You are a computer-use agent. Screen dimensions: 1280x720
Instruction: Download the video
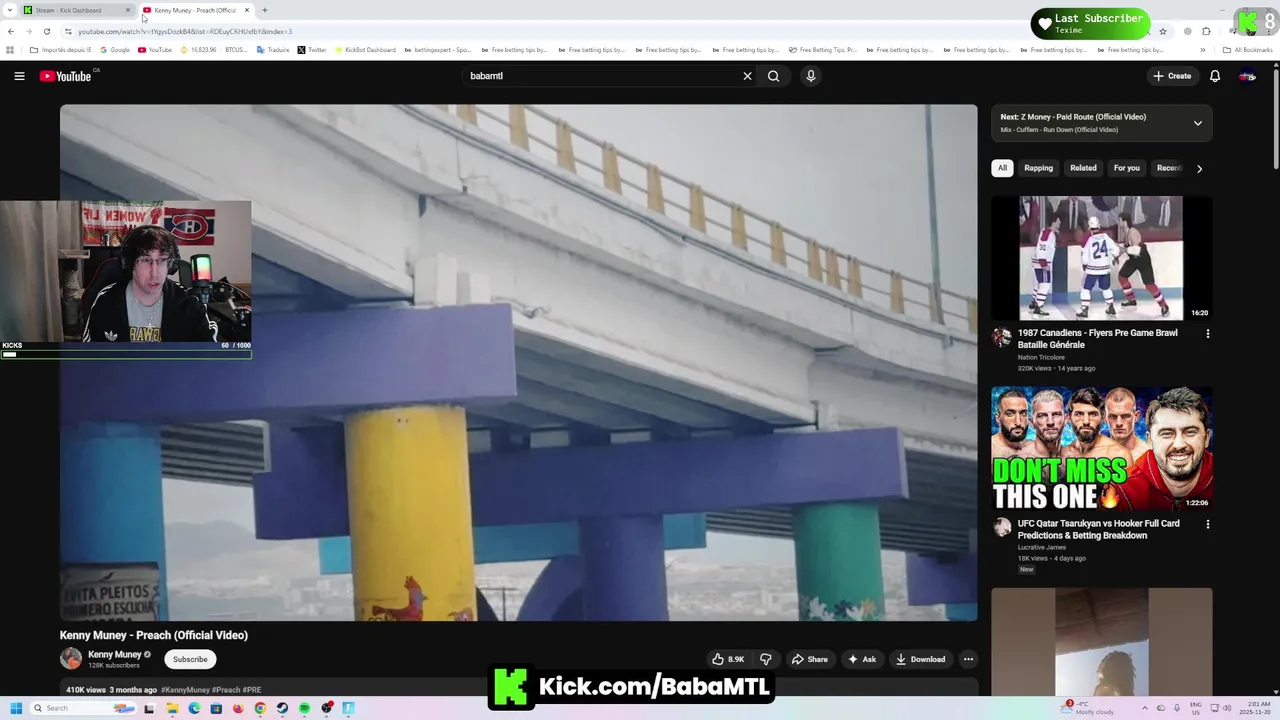[920, 659]
